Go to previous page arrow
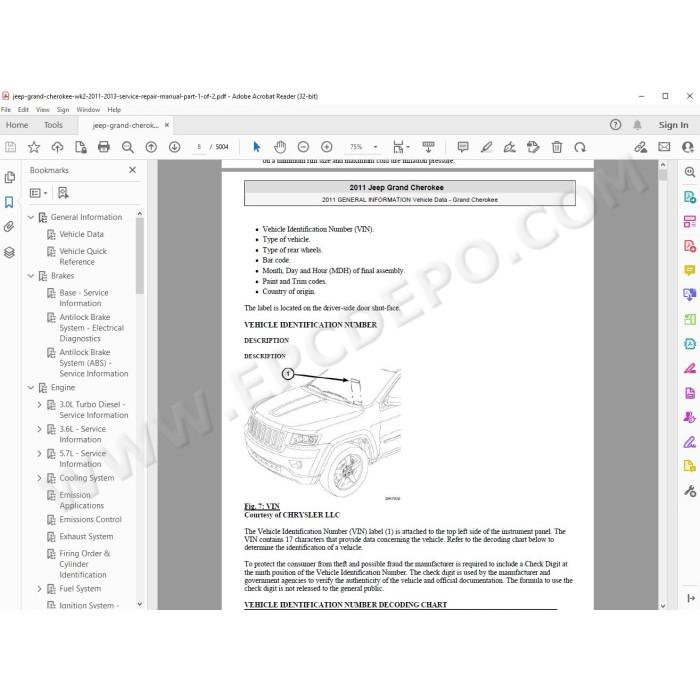 pyautogui.click(x=151, y=147)
